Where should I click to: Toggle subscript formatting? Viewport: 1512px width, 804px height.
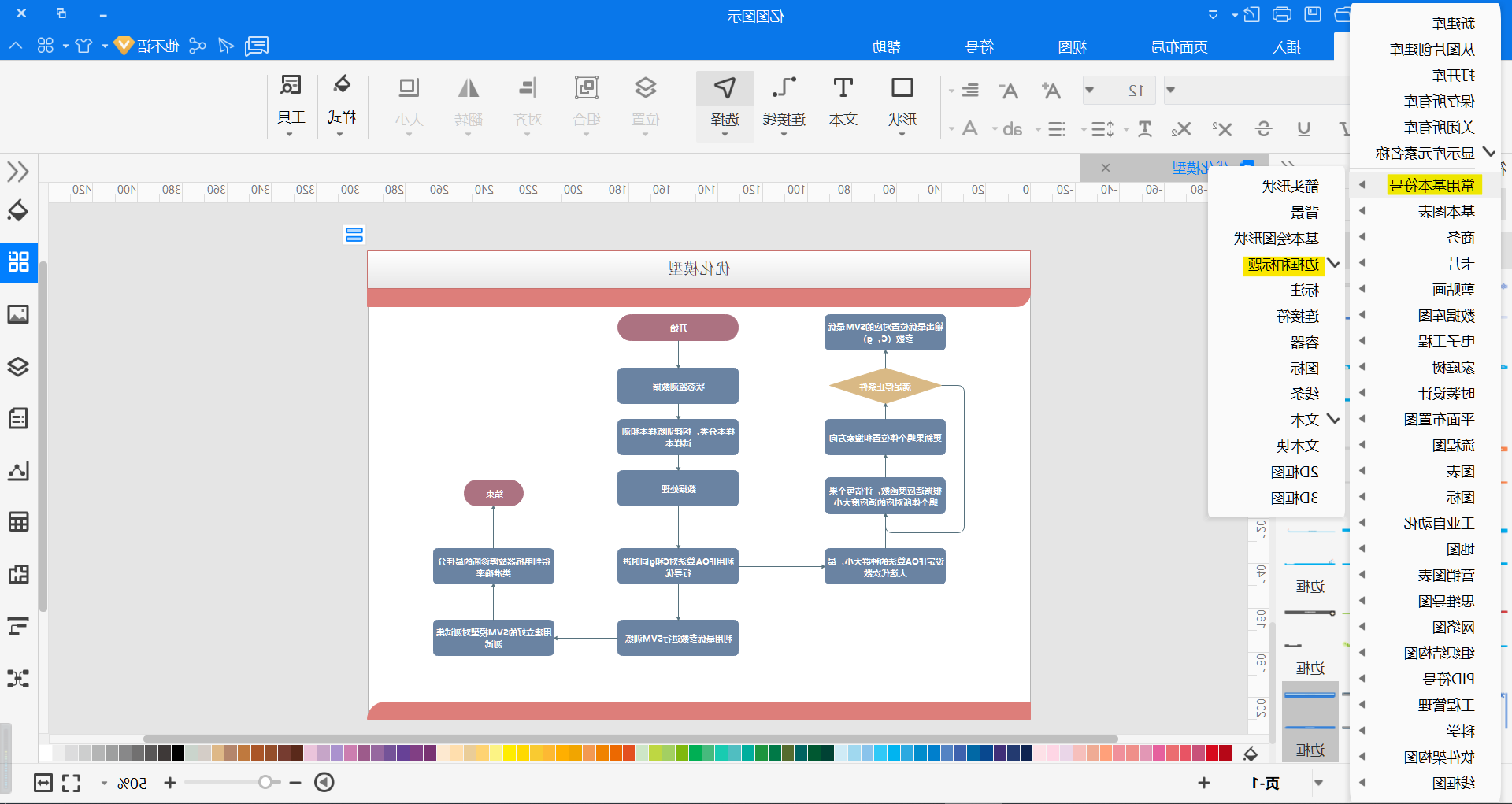pyautogui.click(x=1180, y=128)
